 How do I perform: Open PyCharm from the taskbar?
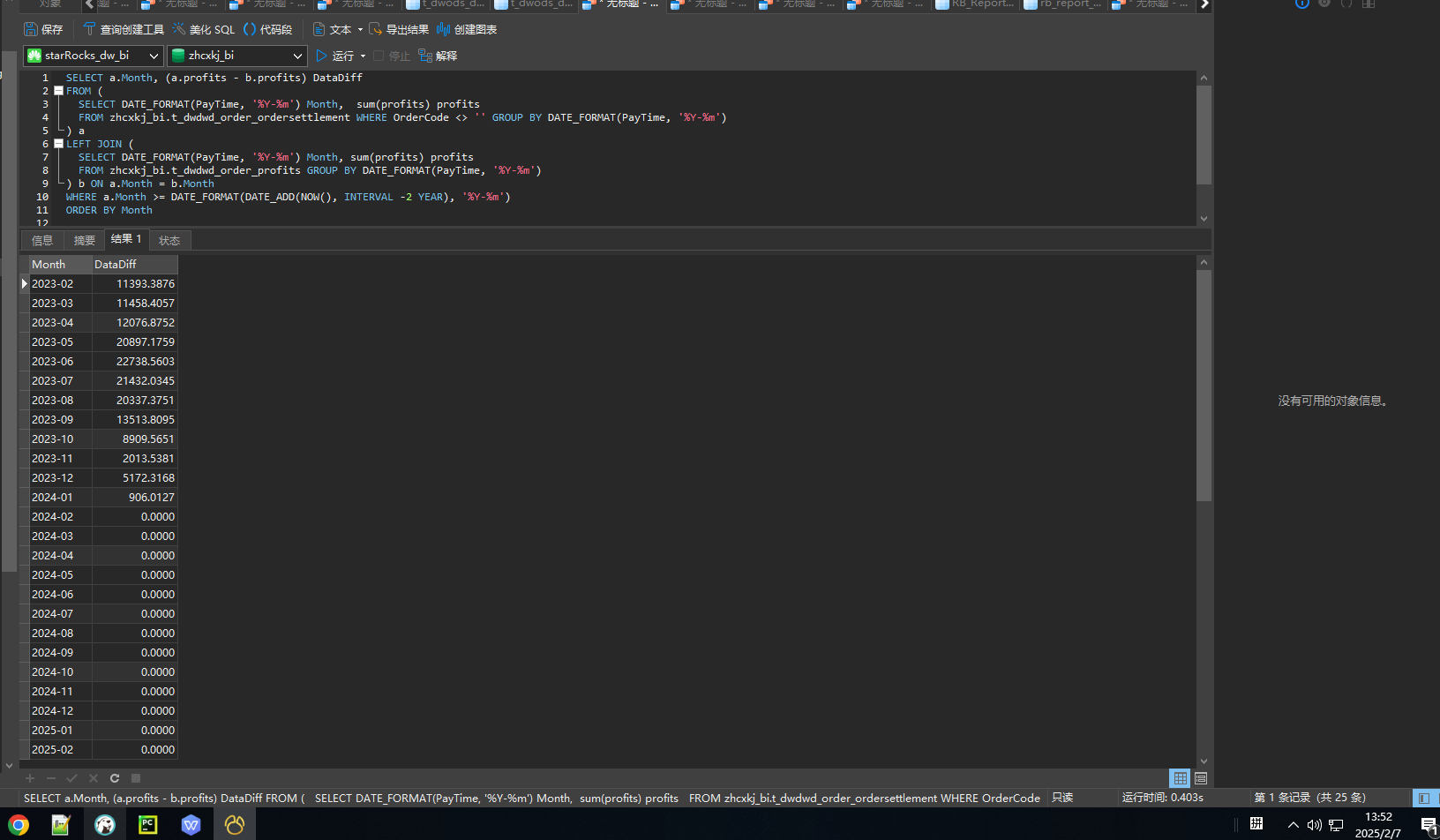pos(147,825)
